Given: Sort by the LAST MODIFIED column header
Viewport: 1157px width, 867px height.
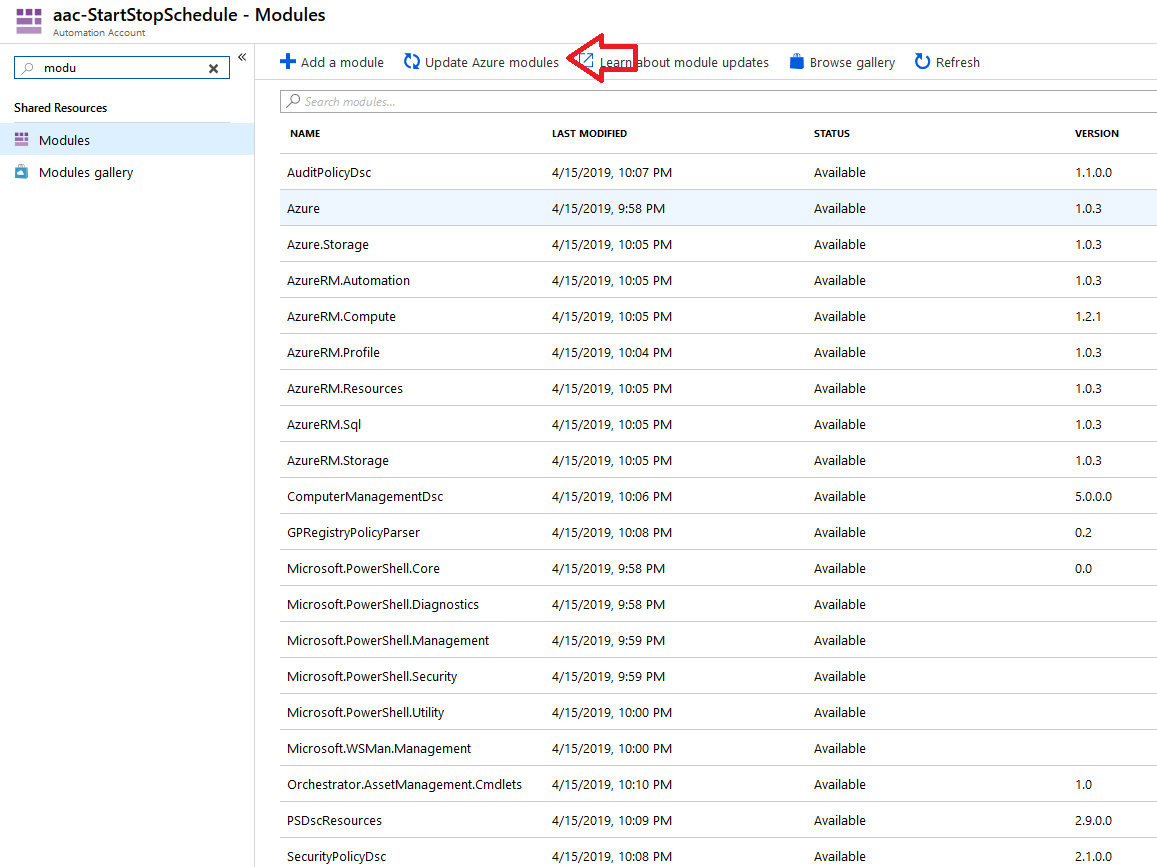Looking at the screenshot, I should point(589,134).
